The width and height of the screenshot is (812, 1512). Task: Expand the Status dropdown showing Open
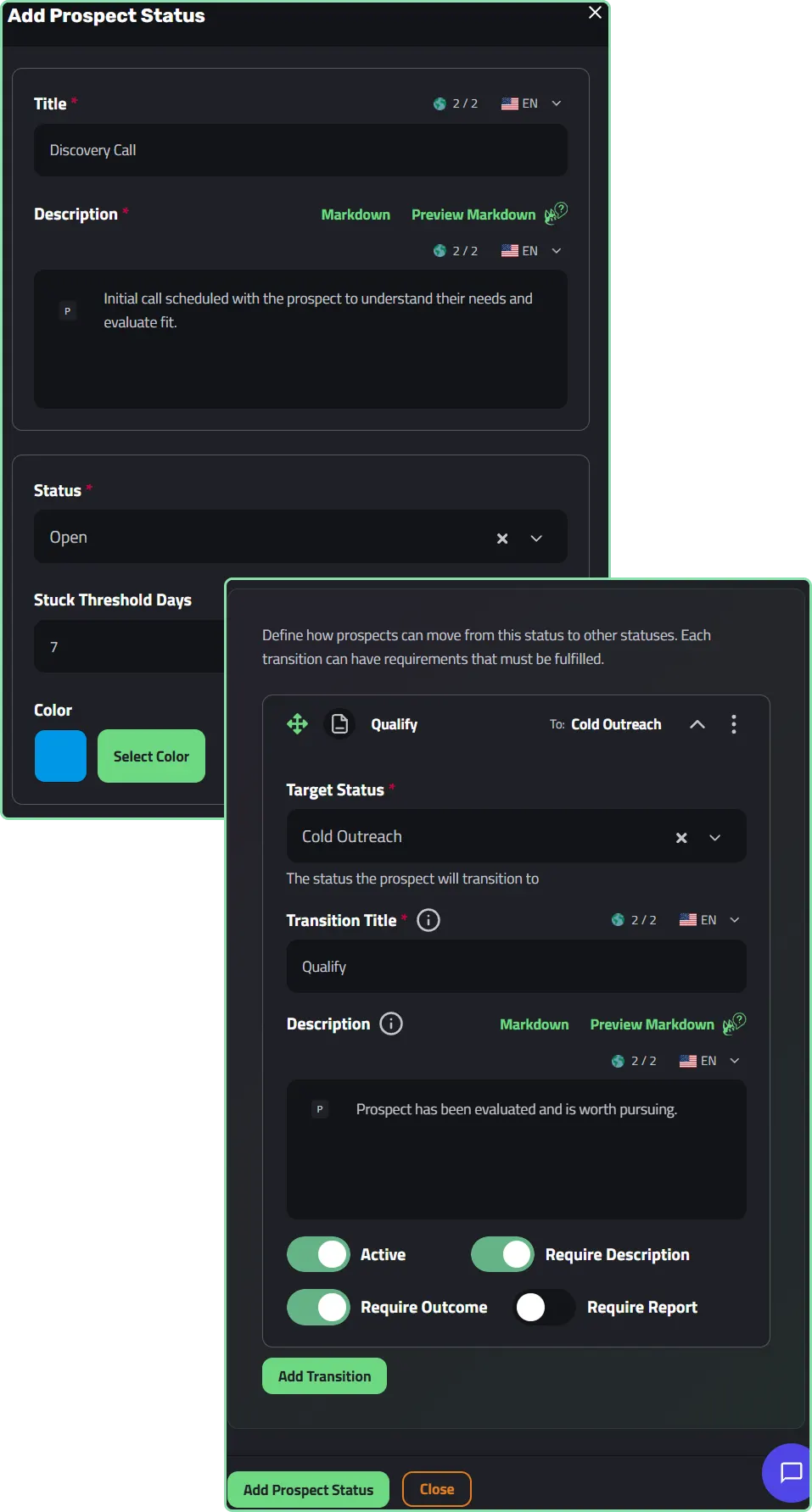tap(536, 538)
